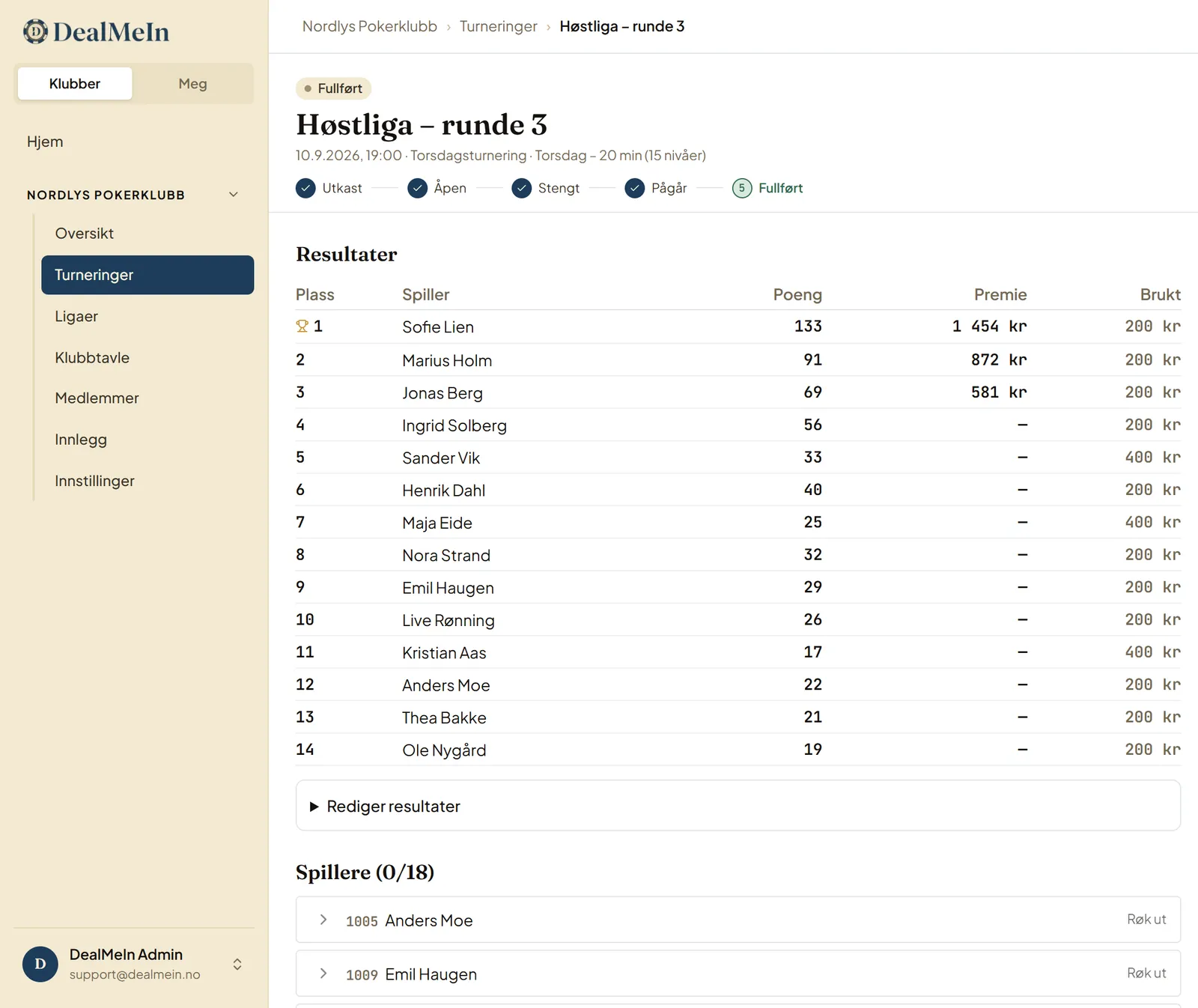Click the Spillere (0/18) heading
Viewport: 1198px width, 1008px height.
click(365, 872)
